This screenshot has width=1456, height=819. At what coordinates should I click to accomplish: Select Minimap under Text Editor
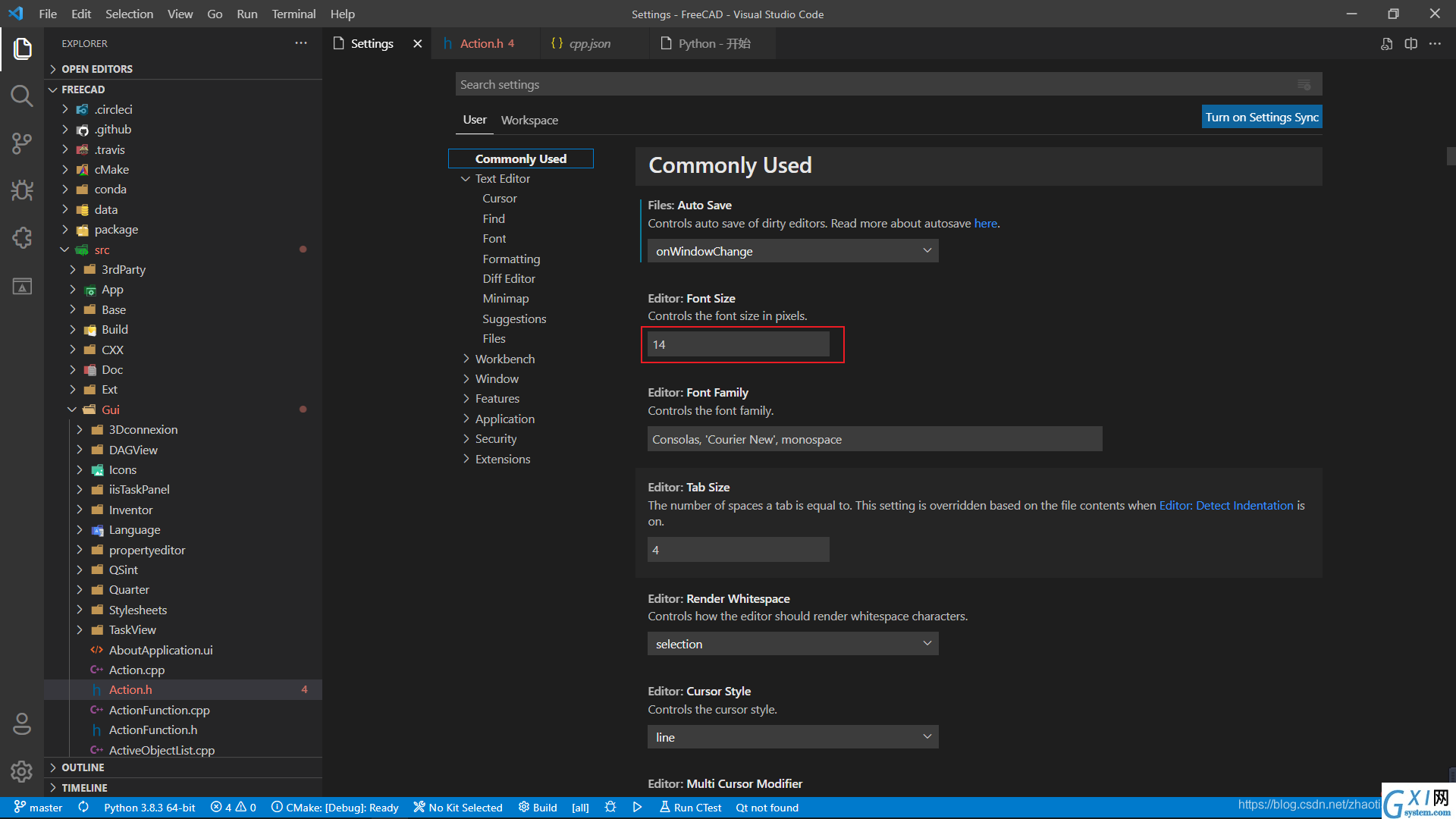coord(506,299)
